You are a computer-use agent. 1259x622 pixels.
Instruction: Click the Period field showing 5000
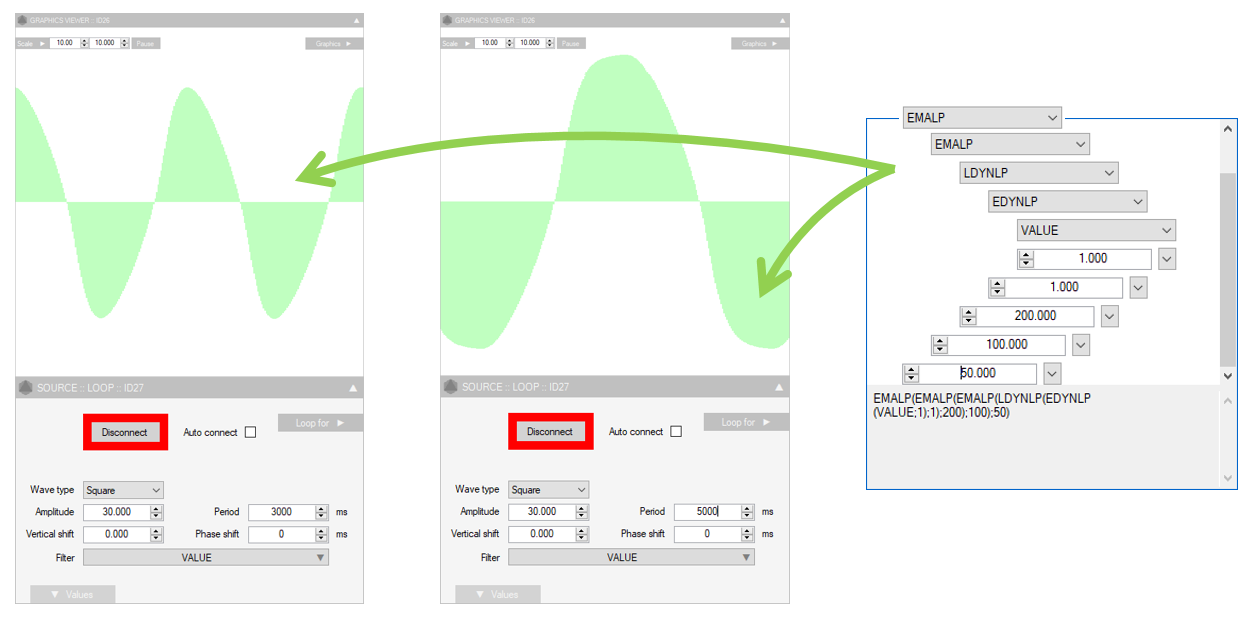(707, 511)
